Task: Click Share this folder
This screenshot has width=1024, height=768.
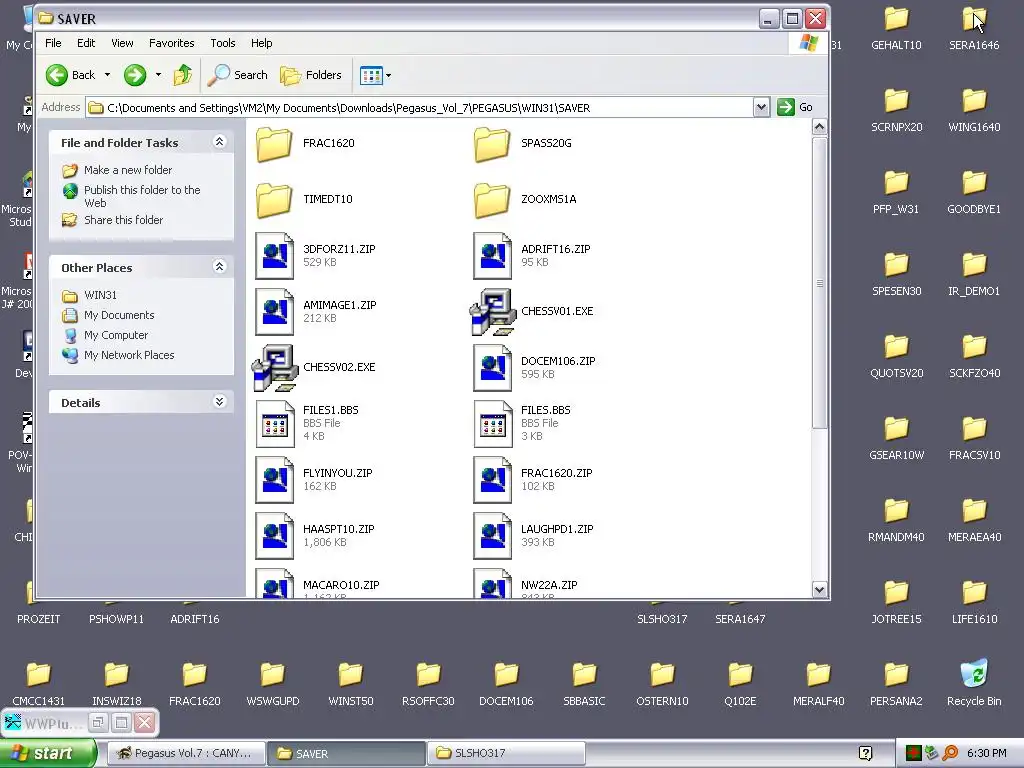Action: point(123,220)
